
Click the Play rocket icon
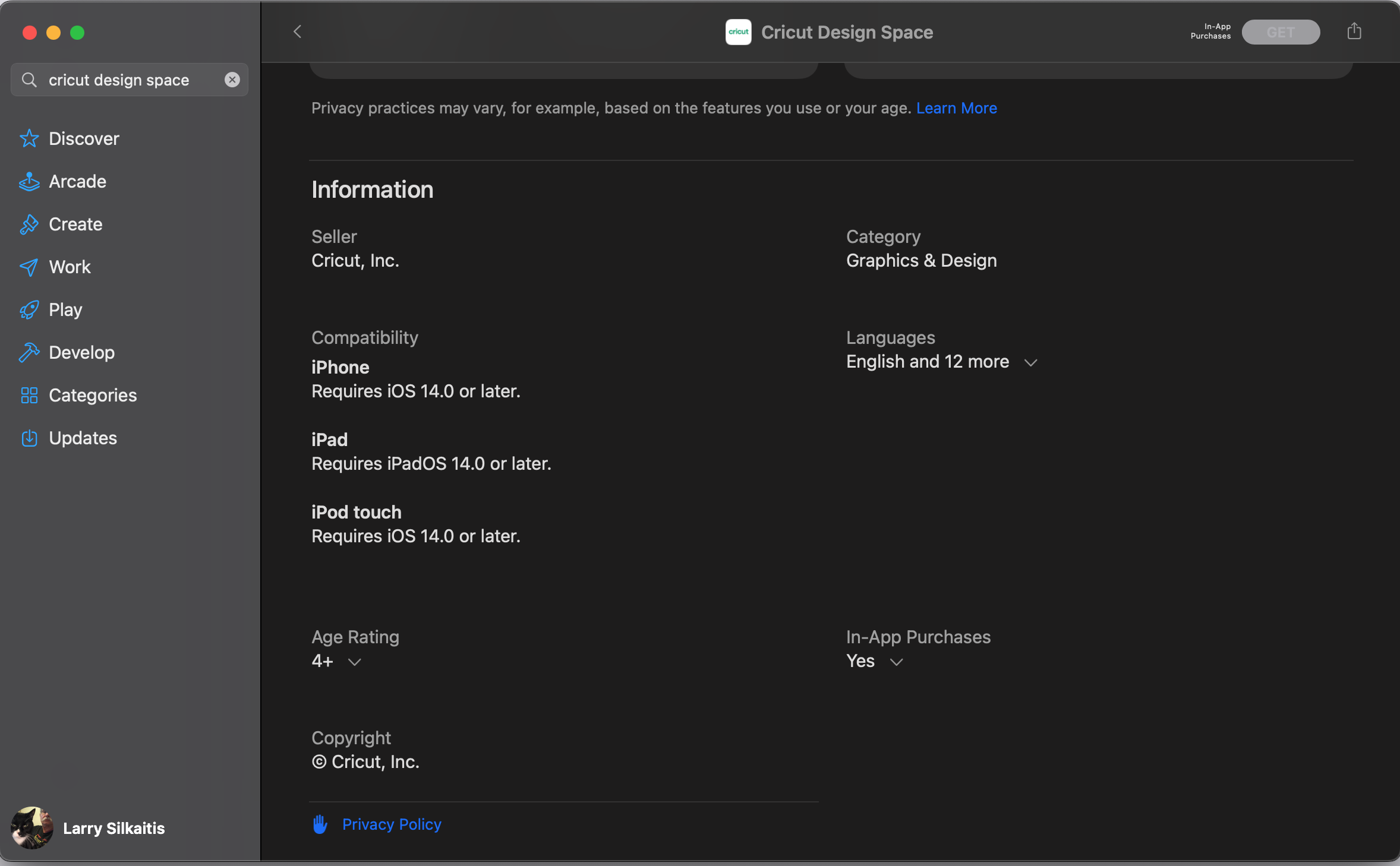click(29, 309)
